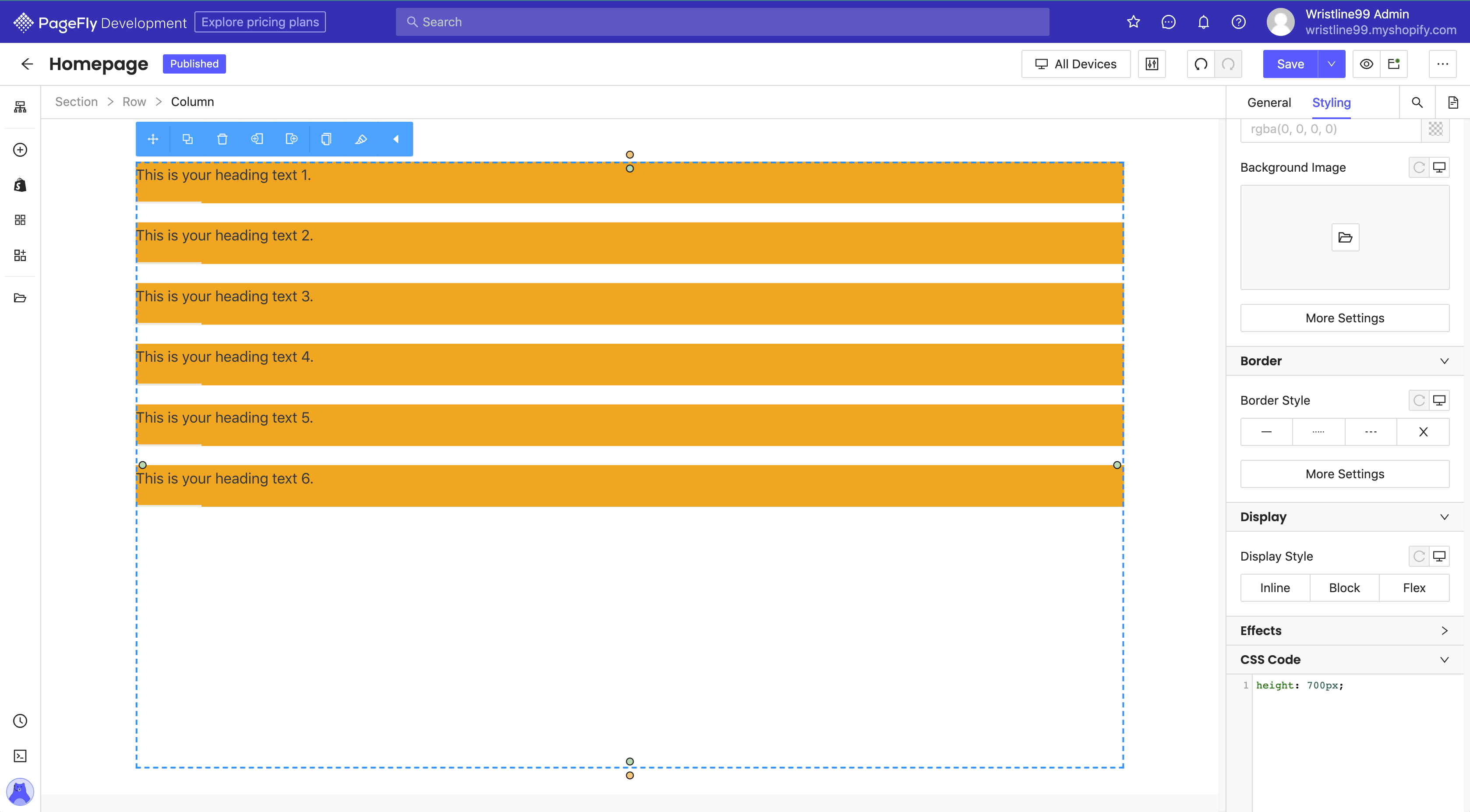
Task: Open the Save dropdown arrow
Action: [x=1331, y=64]
